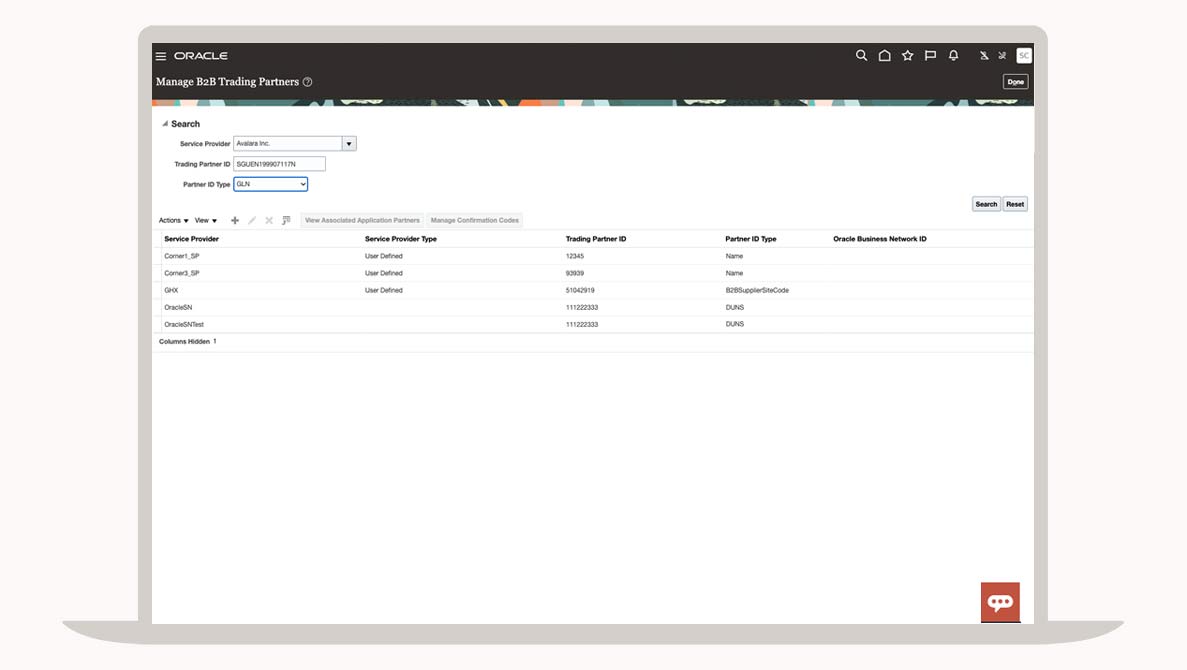Screen dimensions: 1187x670
Task: Open the Partner ID Type dropdown
Action: (270, 184)
